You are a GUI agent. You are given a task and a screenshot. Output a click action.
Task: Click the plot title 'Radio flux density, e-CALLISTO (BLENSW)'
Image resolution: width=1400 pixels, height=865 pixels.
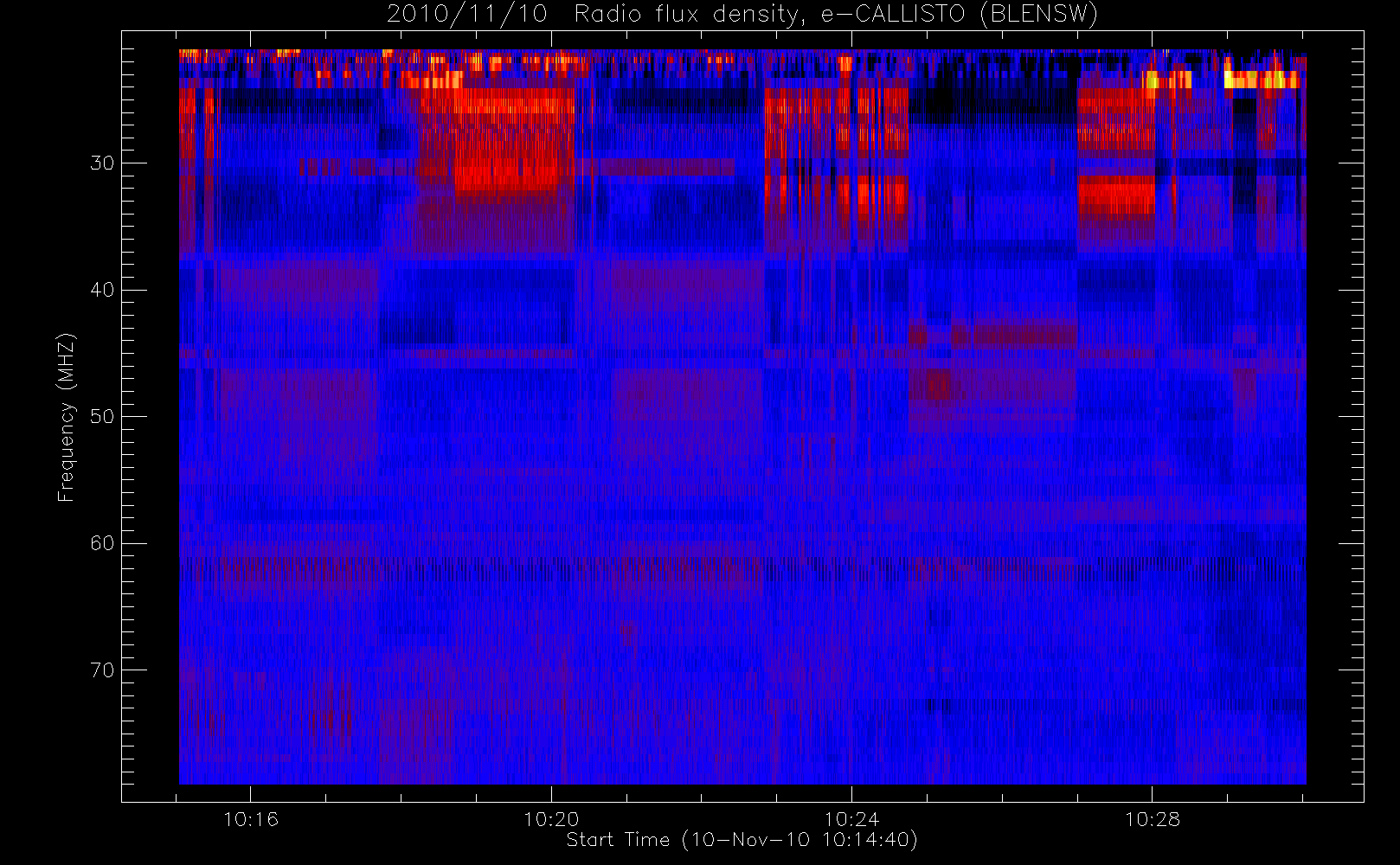[x=836, y=15]
